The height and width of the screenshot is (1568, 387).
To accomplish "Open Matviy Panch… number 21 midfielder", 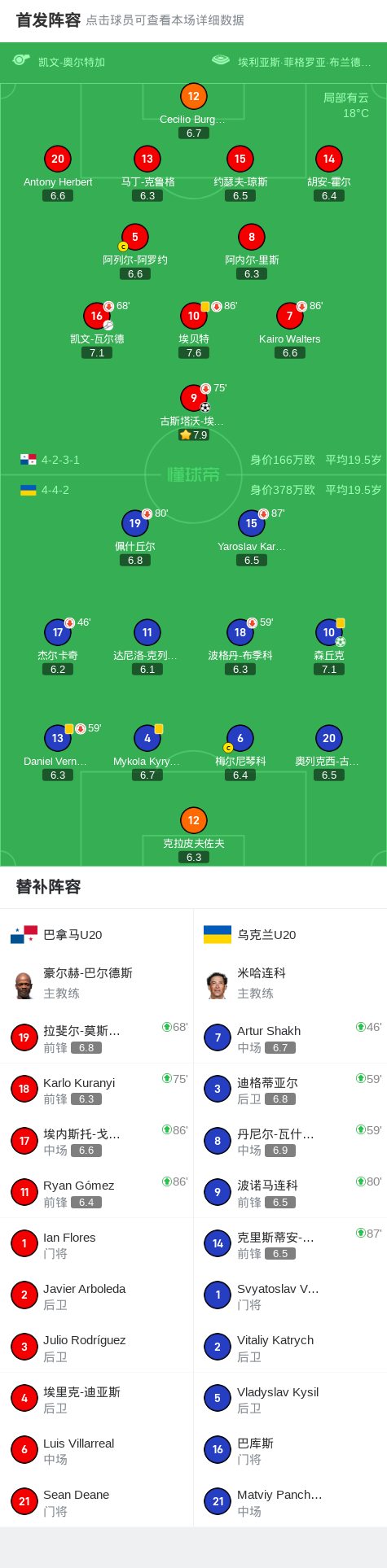I will [291, 1501].
